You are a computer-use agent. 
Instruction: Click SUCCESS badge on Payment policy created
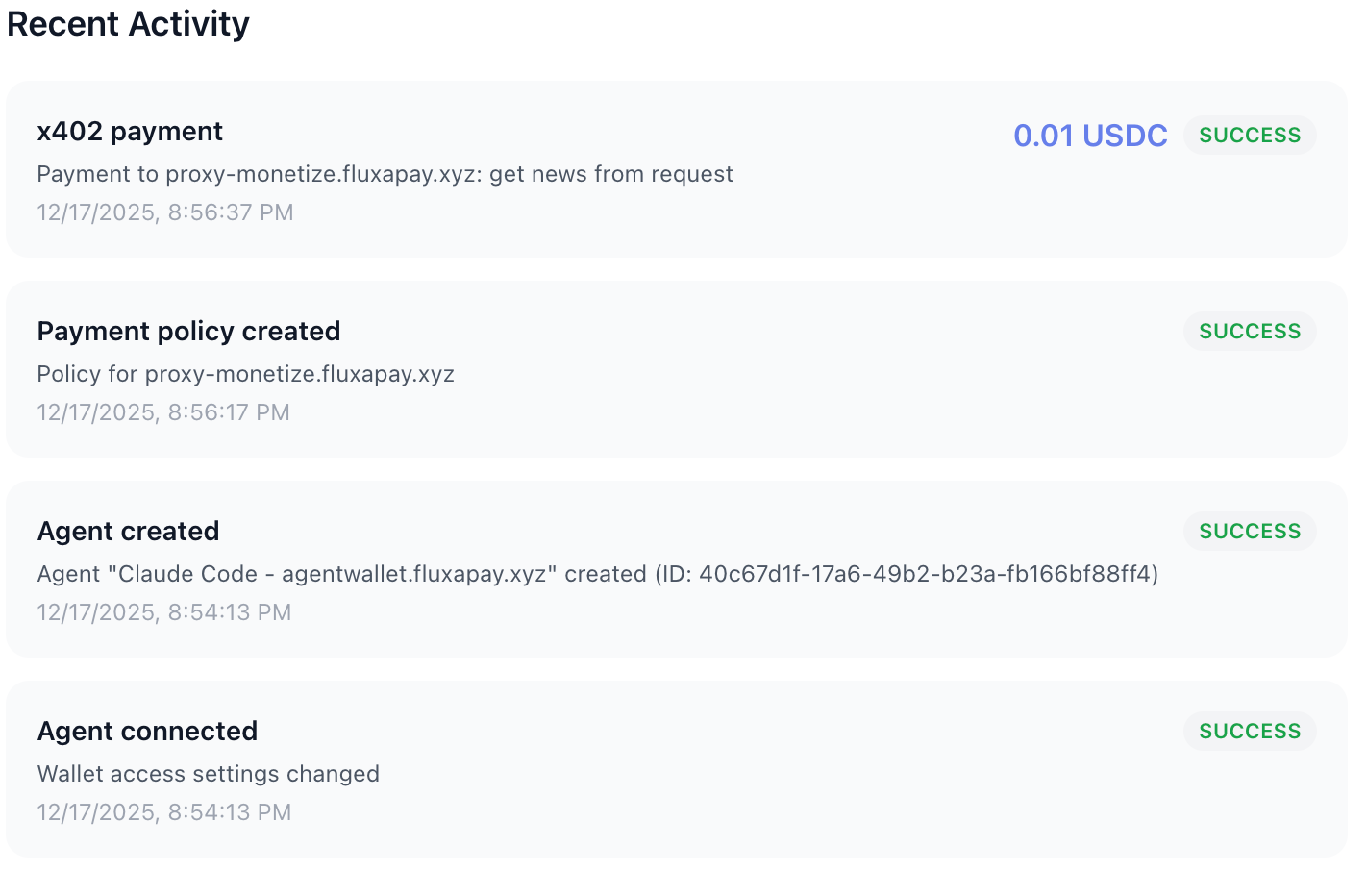1250,332
